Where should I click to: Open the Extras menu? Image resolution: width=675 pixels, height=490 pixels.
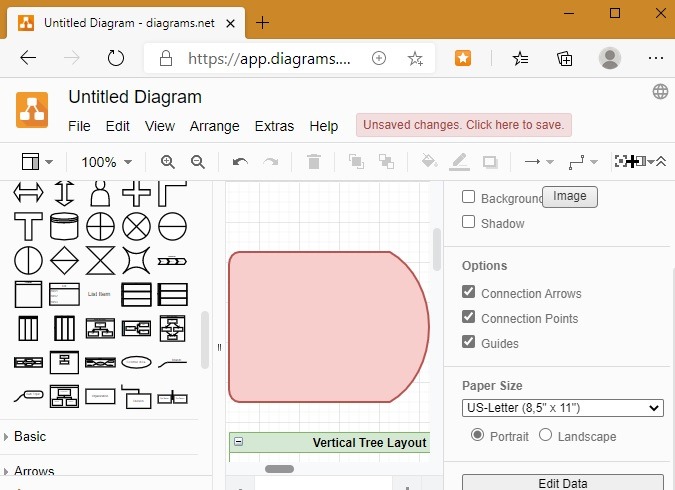pyautogui.click(x=274, y=126)
